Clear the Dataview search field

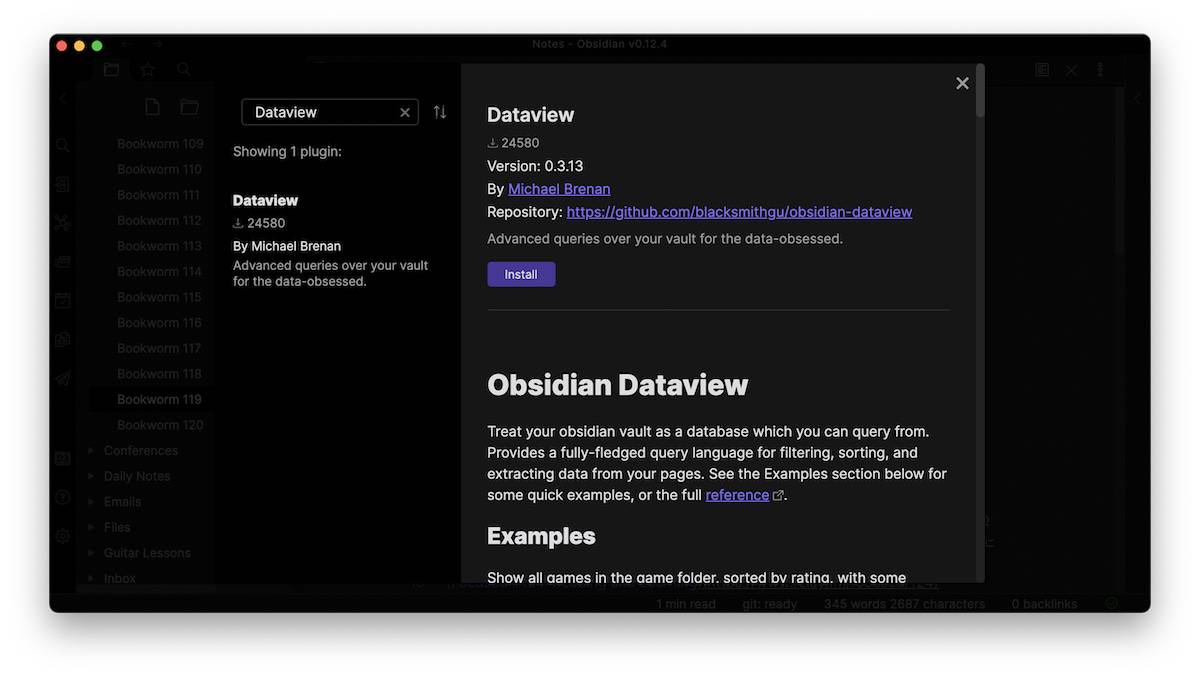click(x=405, y=113)
